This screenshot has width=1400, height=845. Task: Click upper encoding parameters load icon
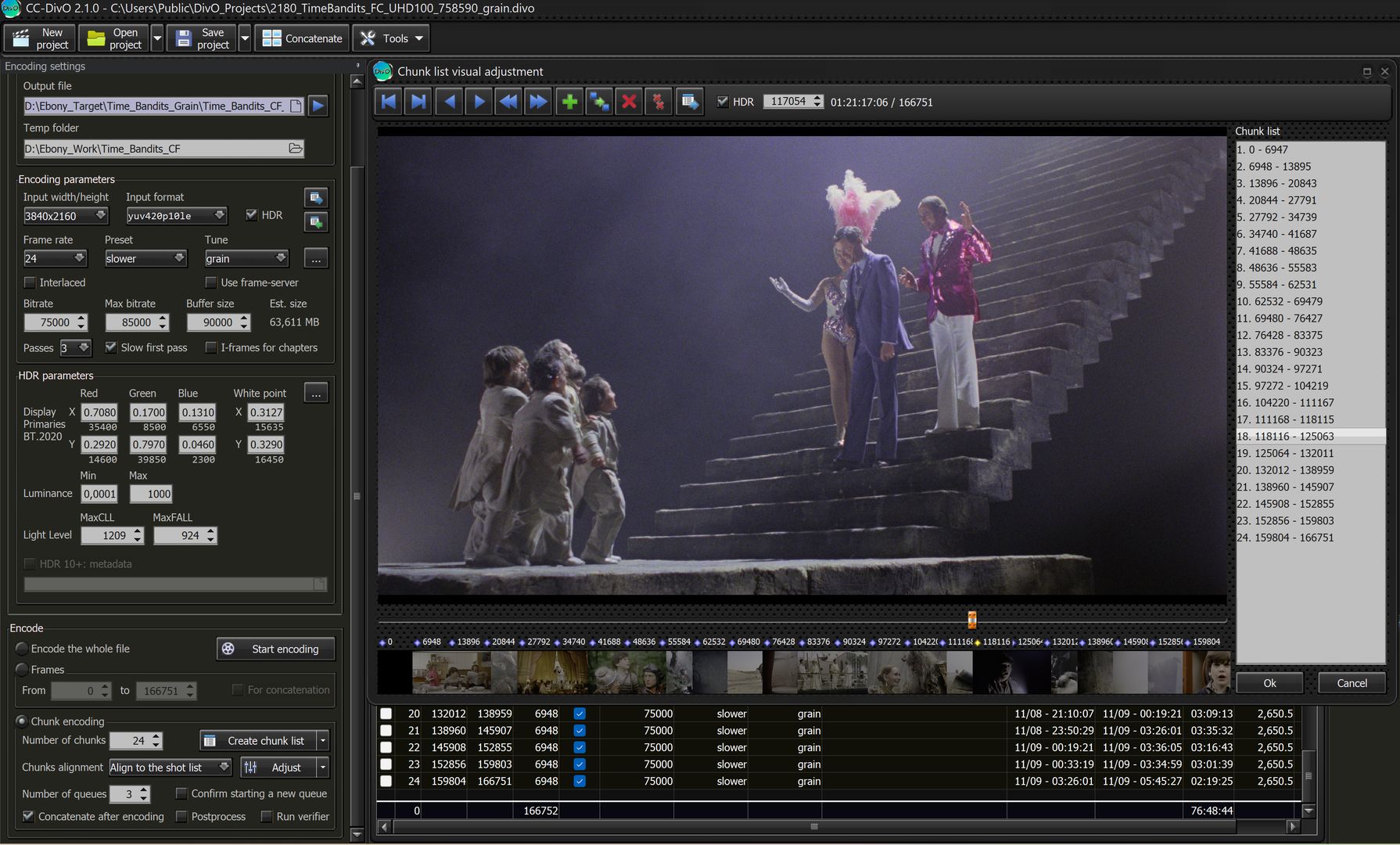(316, 198)
